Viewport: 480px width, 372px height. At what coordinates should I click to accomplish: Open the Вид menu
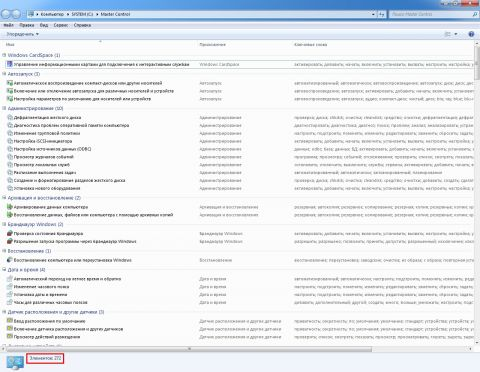coord(44,25)
